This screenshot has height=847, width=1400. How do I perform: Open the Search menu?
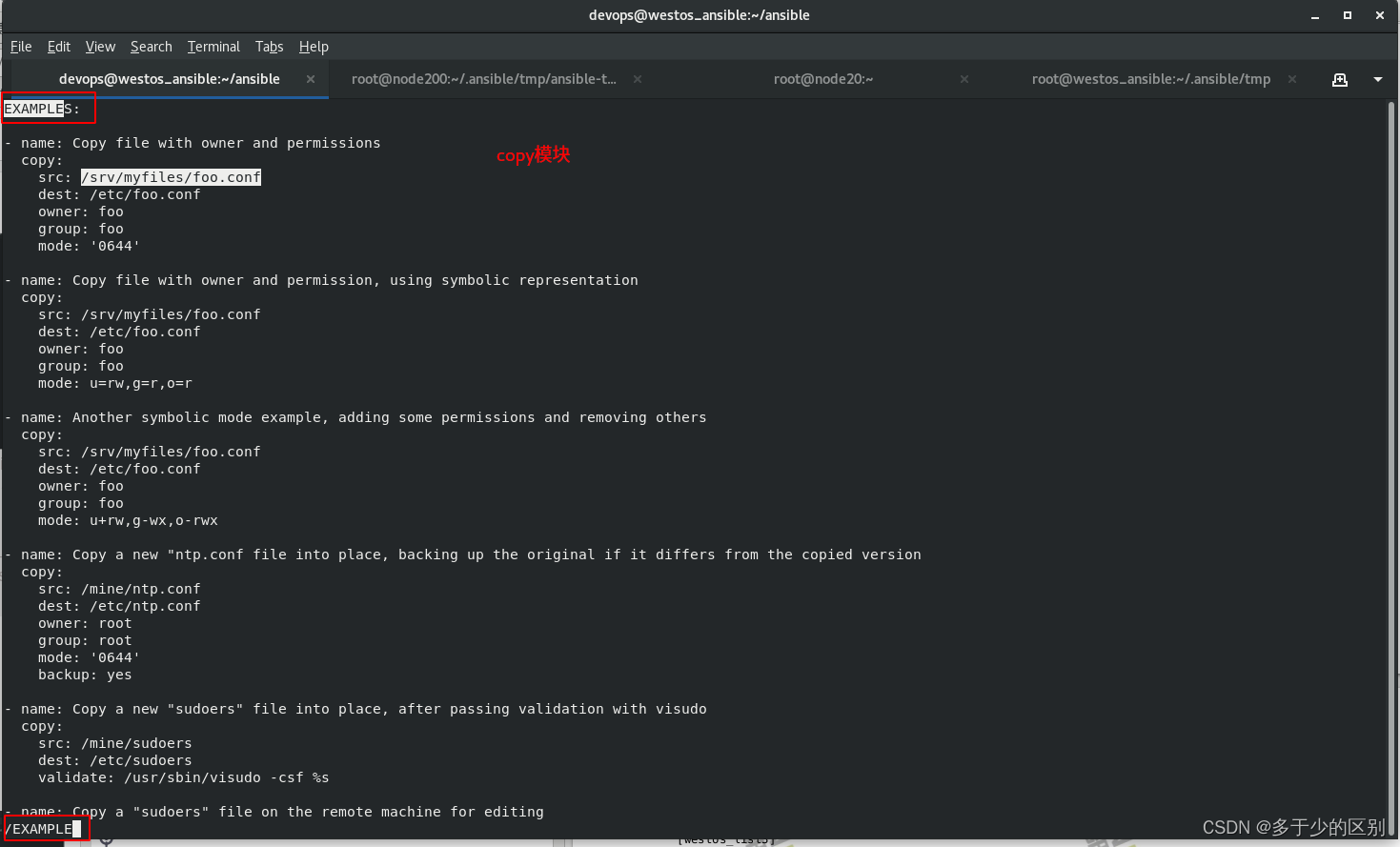pyautogui.click(x=152, y=47)
